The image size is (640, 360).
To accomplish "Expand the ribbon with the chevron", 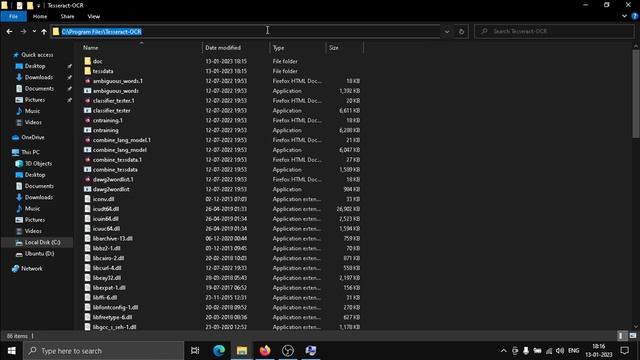I will (x=624, y=16).
